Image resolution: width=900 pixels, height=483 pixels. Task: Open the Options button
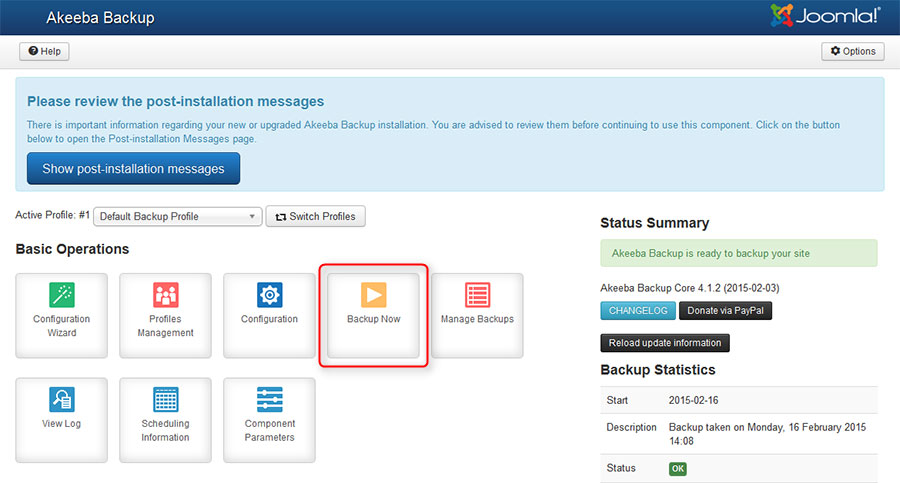click(x=852, y=51)
